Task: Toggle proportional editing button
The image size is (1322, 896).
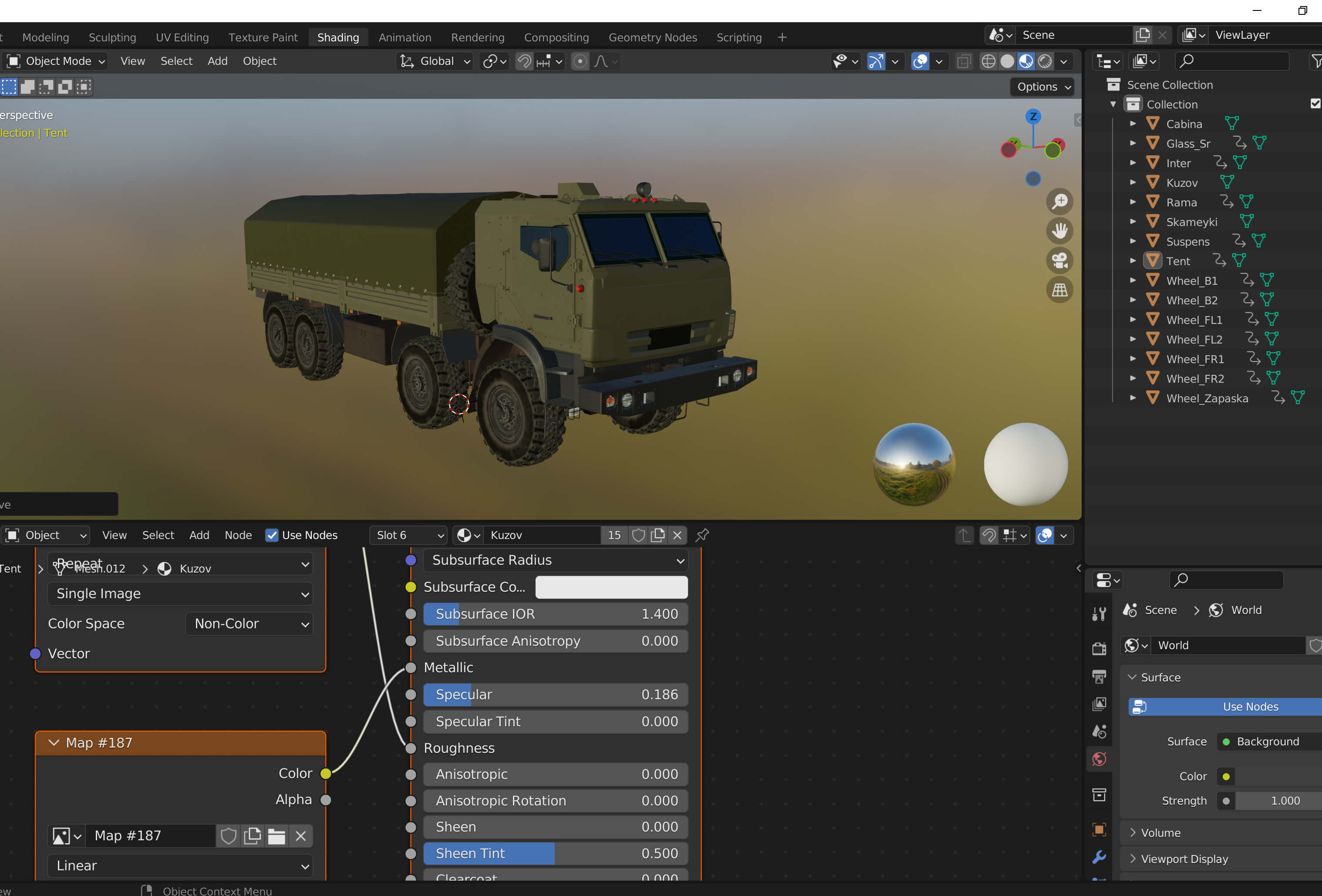Action: (x=580, y=61)
